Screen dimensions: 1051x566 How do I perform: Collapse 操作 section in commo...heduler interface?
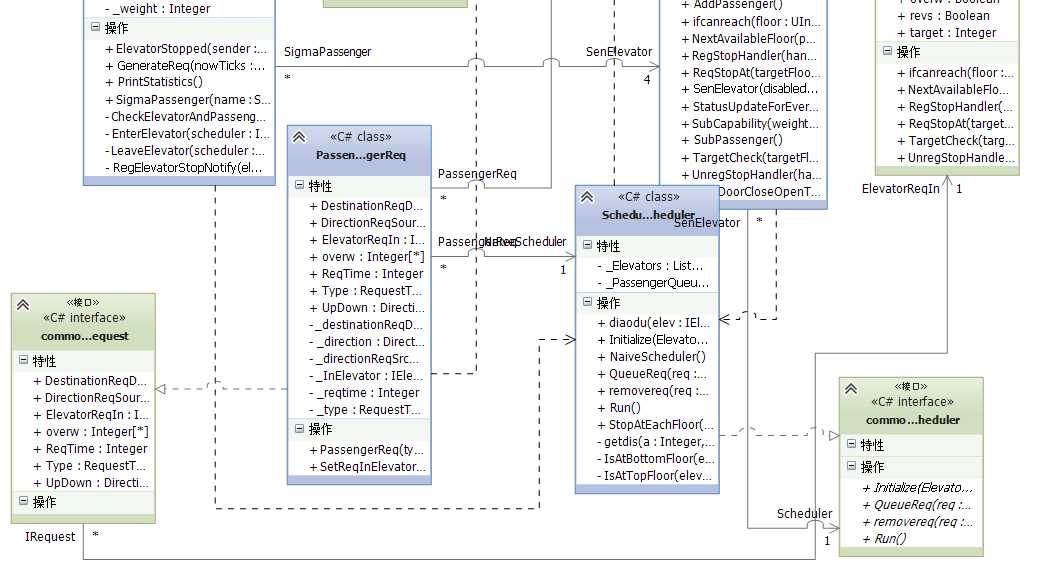point(851,465)
